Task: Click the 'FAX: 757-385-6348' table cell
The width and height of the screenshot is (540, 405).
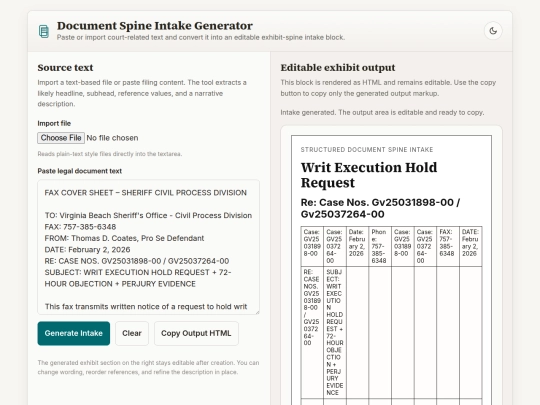Action: [448, 246]
